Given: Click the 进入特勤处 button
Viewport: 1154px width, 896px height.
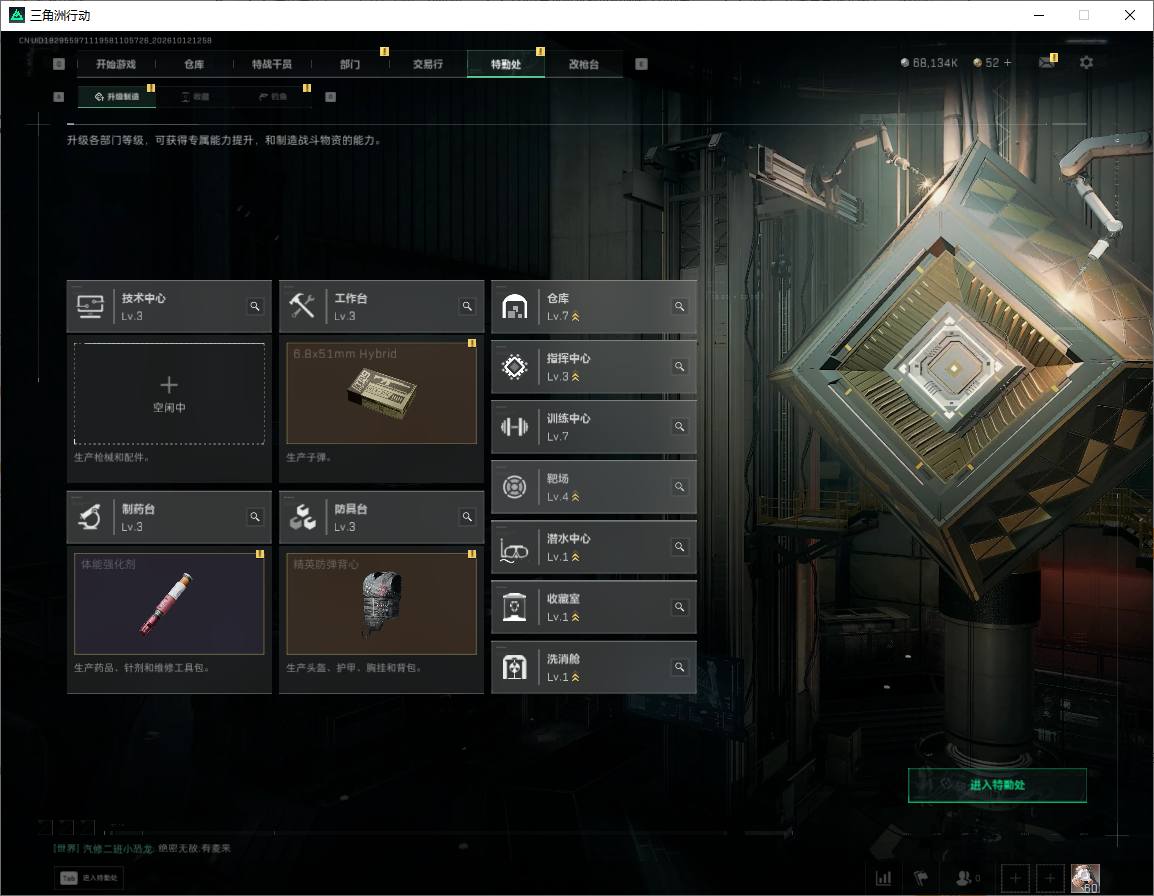Looking at the screenshot, I should point(997,785).
